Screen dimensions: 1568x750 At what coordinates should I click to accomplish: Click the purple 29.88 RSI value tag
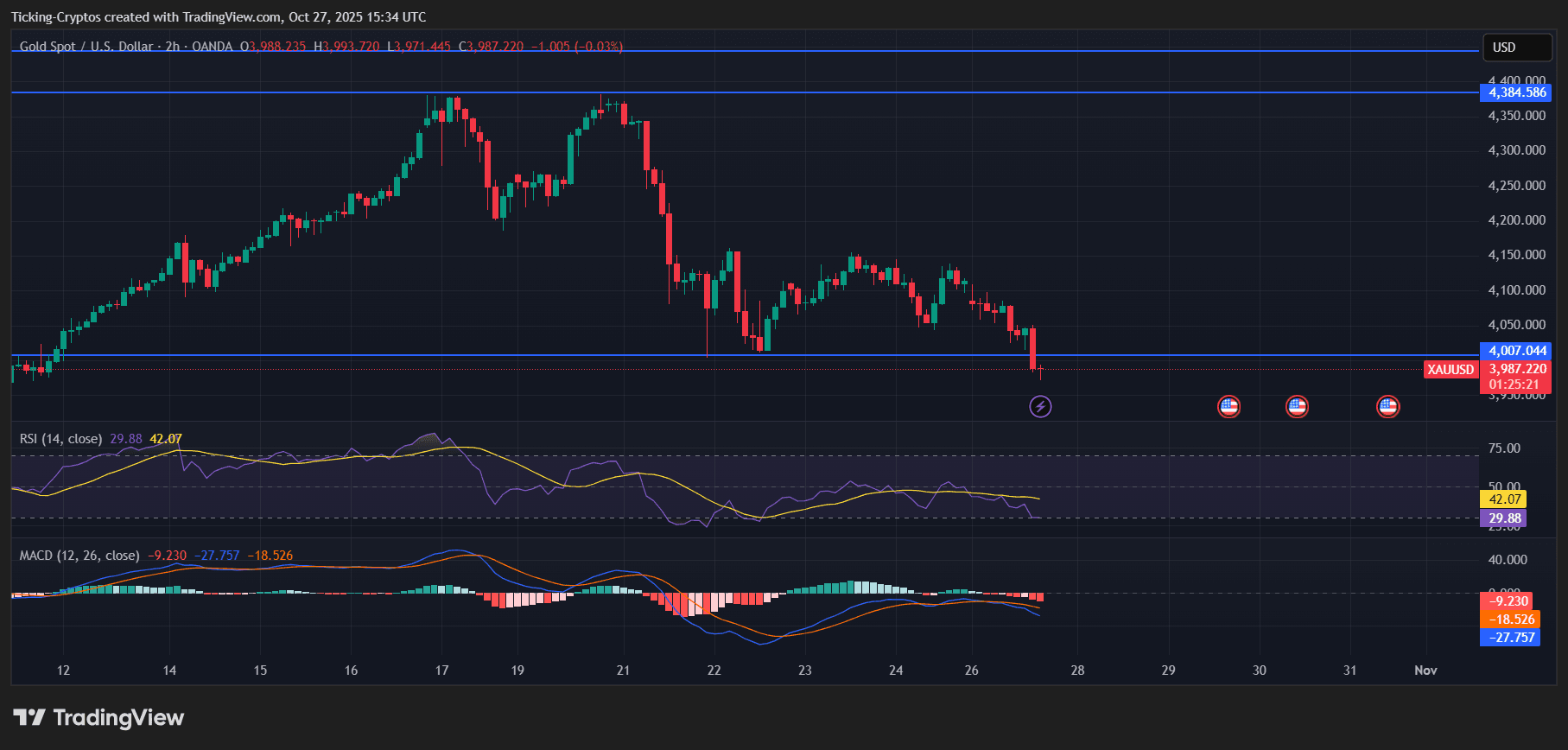pos(1504,518)
